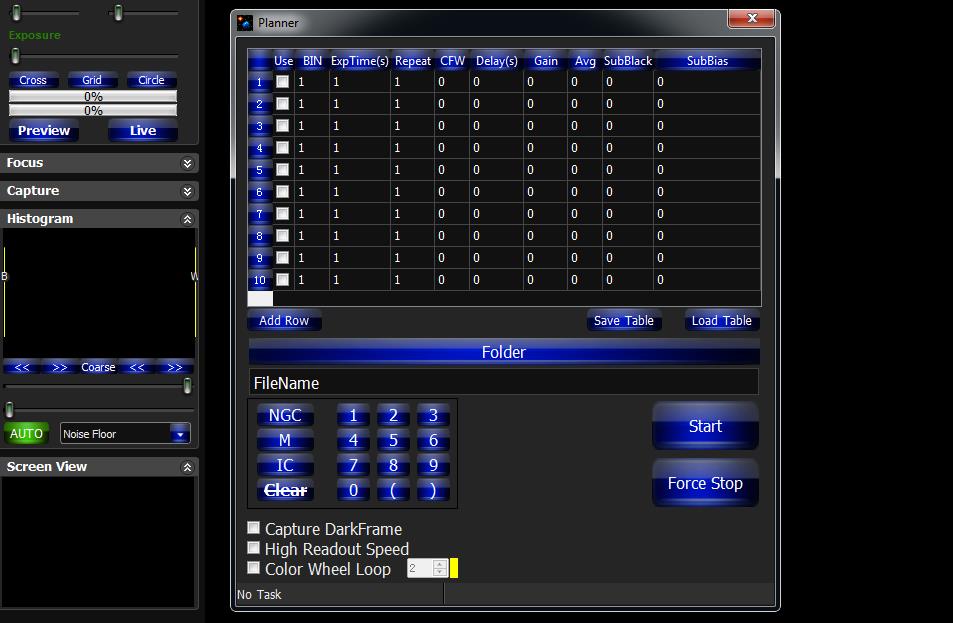Click the Gain cell in row 6
The width and height of the screenshot is (953, 623).
point(545,191)
